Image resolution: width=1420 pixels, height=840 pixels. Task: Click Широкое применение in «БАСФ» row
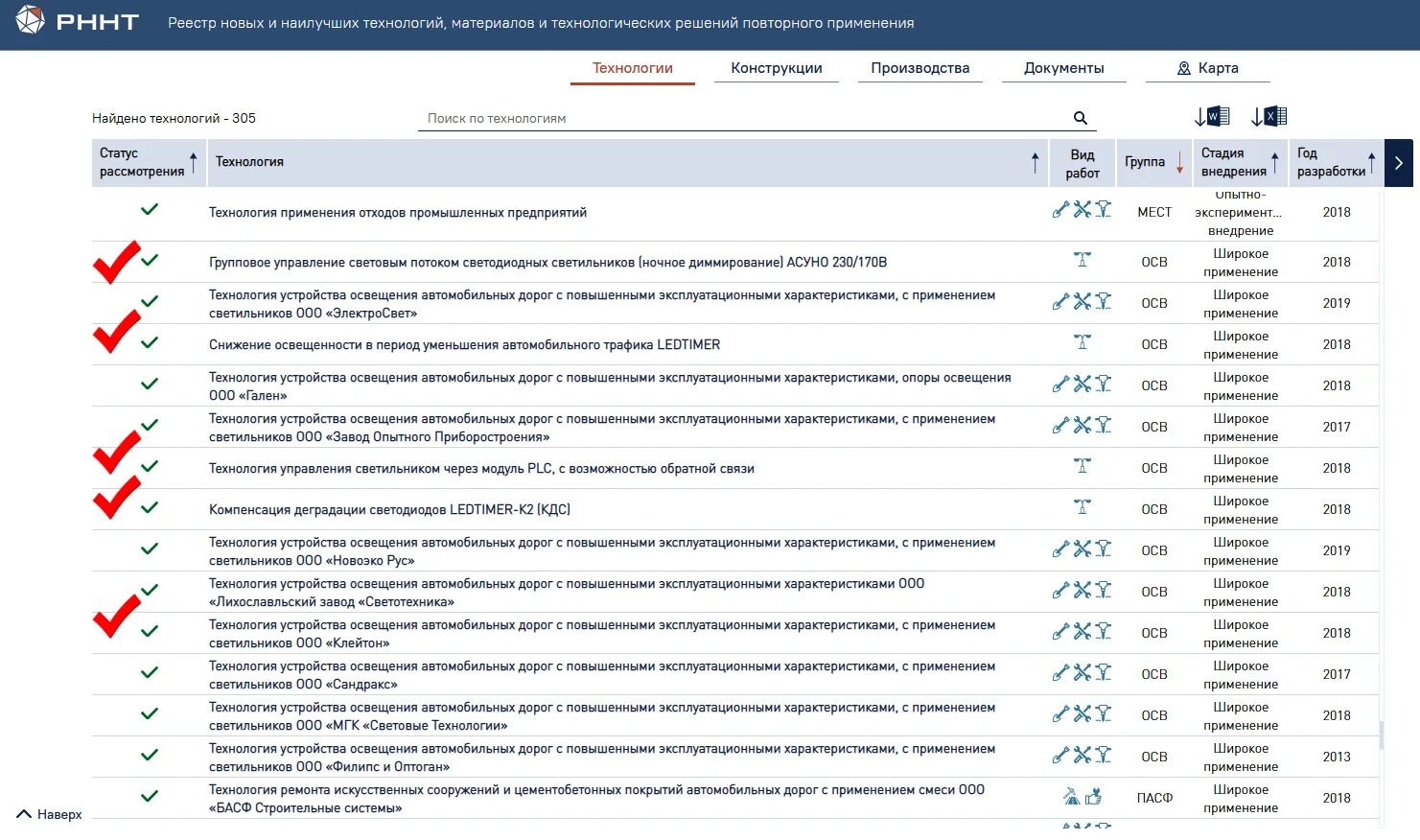click(x=1241, y=798)
